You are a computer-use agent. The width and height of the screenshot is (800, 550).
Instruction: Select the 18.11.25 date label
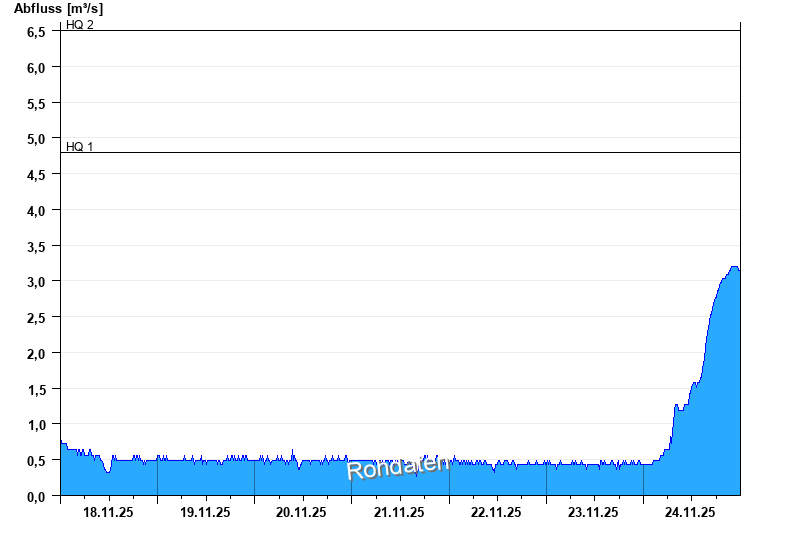coord(108,512)
